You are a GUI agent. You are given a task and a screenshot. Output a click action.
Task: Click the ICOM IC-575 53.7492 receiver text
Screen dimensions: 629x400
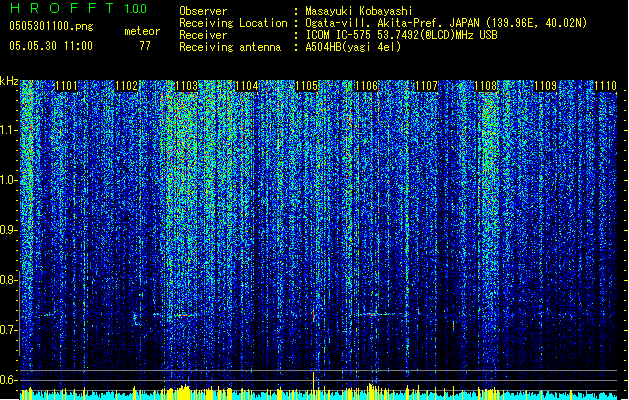click(x=401, y=35)
